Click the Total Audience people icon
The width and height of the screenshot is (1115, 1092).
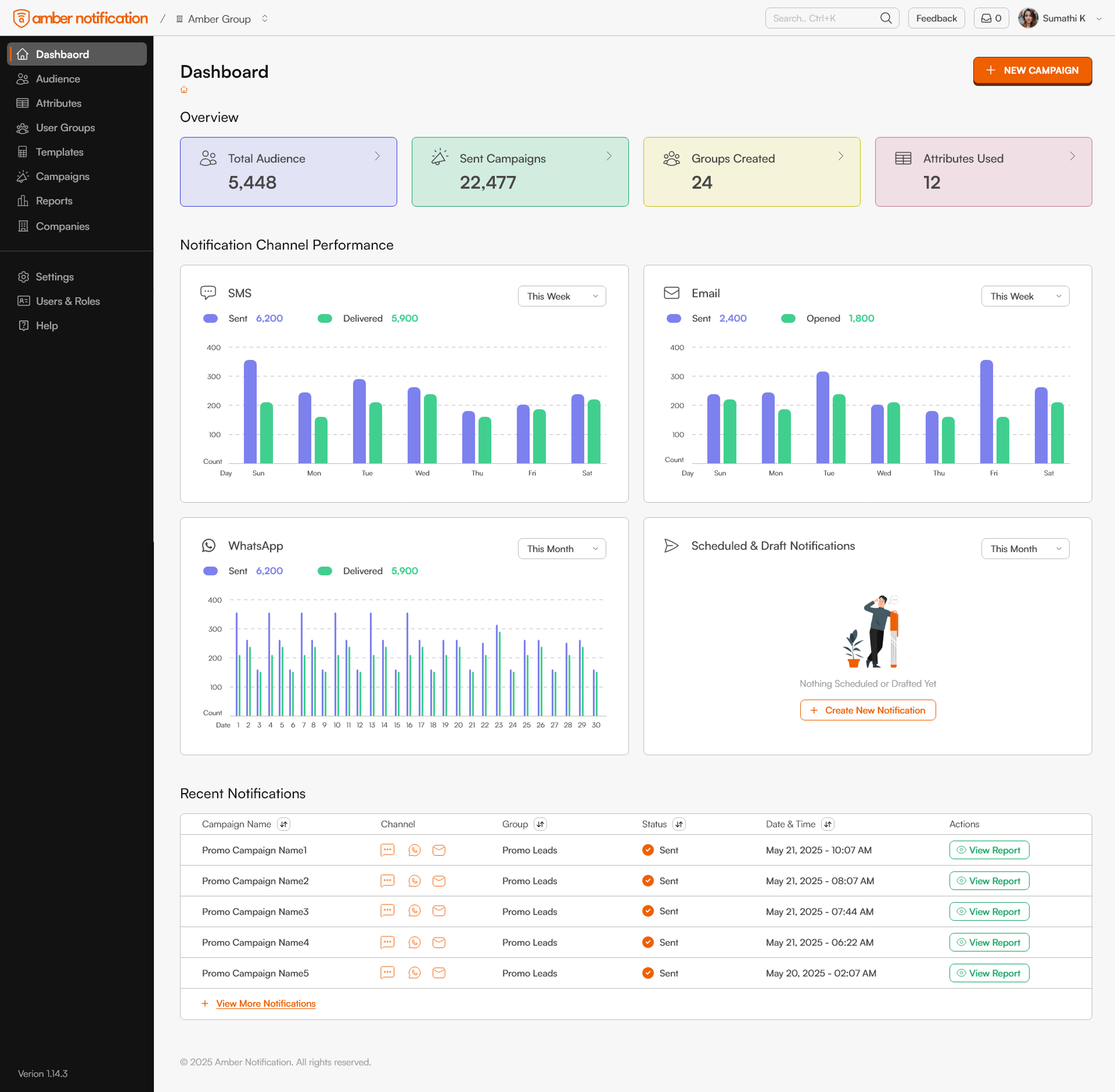tap(208, 158)
